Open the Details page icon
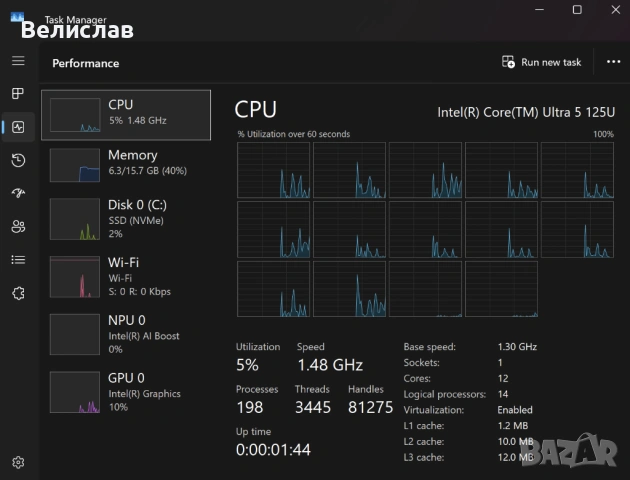Screen dimensions: 630x480 click(18, 259)
